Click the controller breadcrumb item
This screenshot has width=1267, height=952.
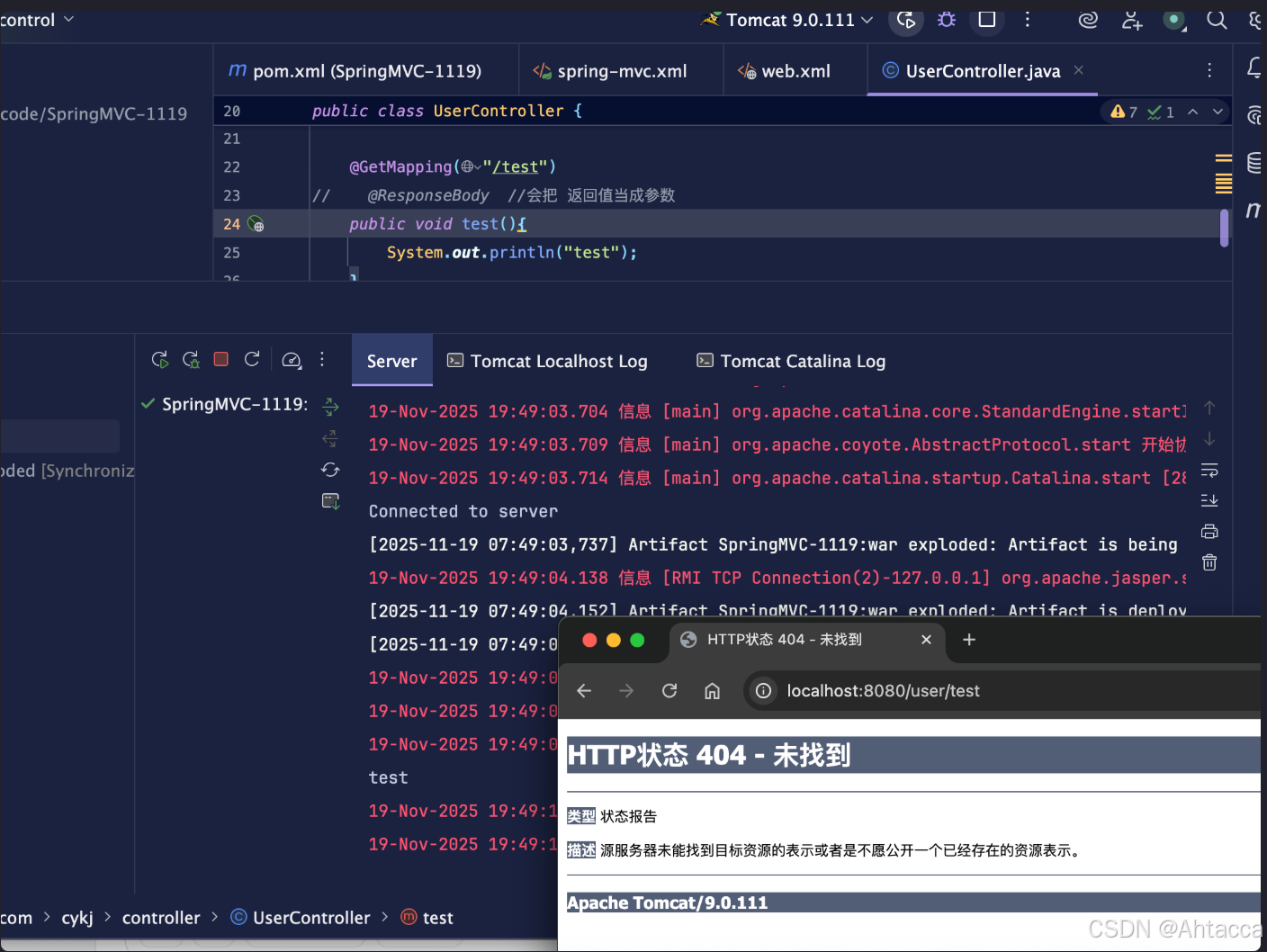161,918
